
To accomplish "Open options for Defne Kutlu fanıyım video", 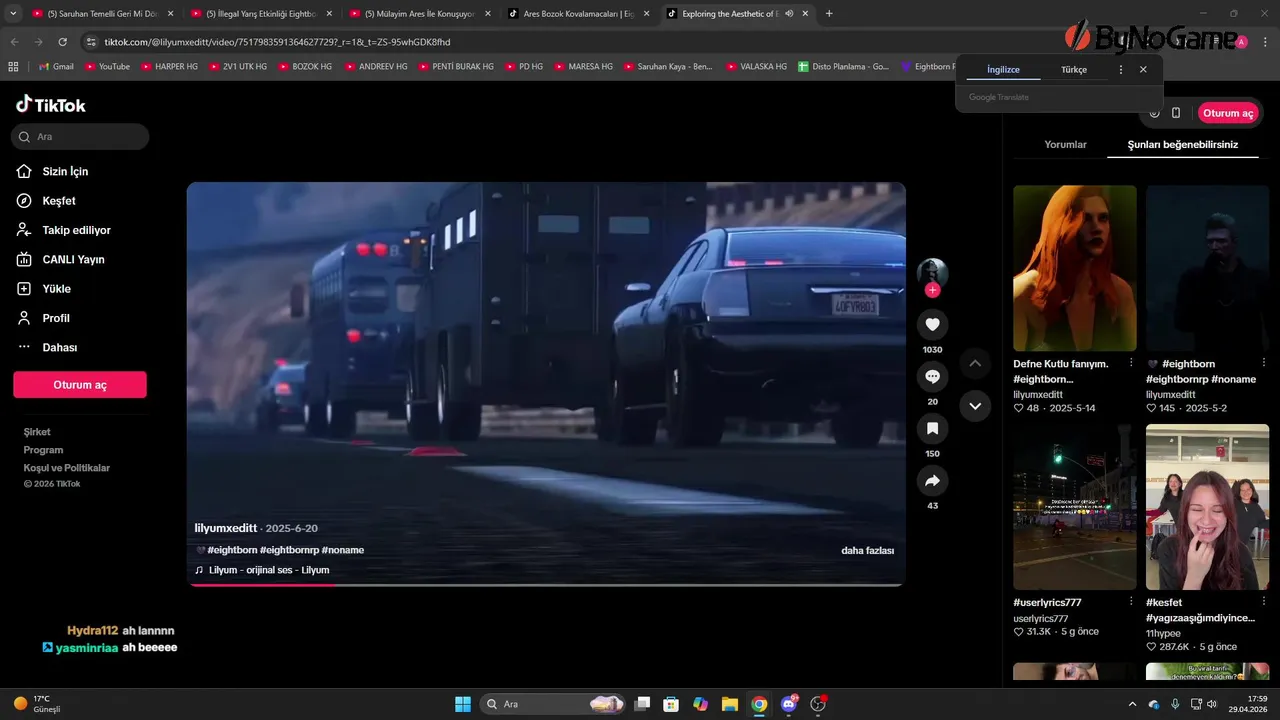I will [1131, 363].
